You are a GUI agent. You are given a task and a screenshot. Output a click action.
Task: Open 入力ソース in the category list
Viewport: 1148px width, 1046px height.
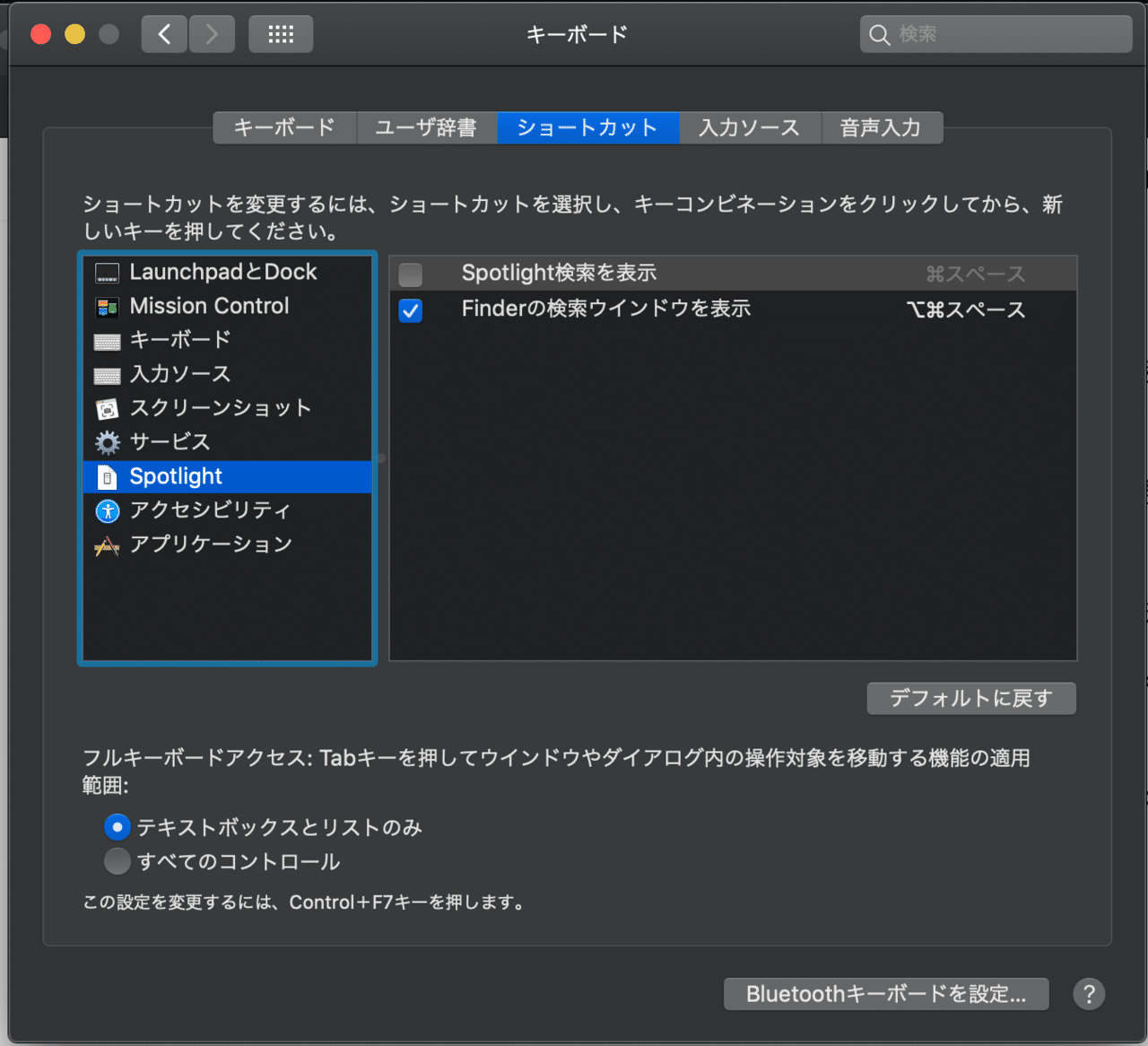tap(179, 374)
